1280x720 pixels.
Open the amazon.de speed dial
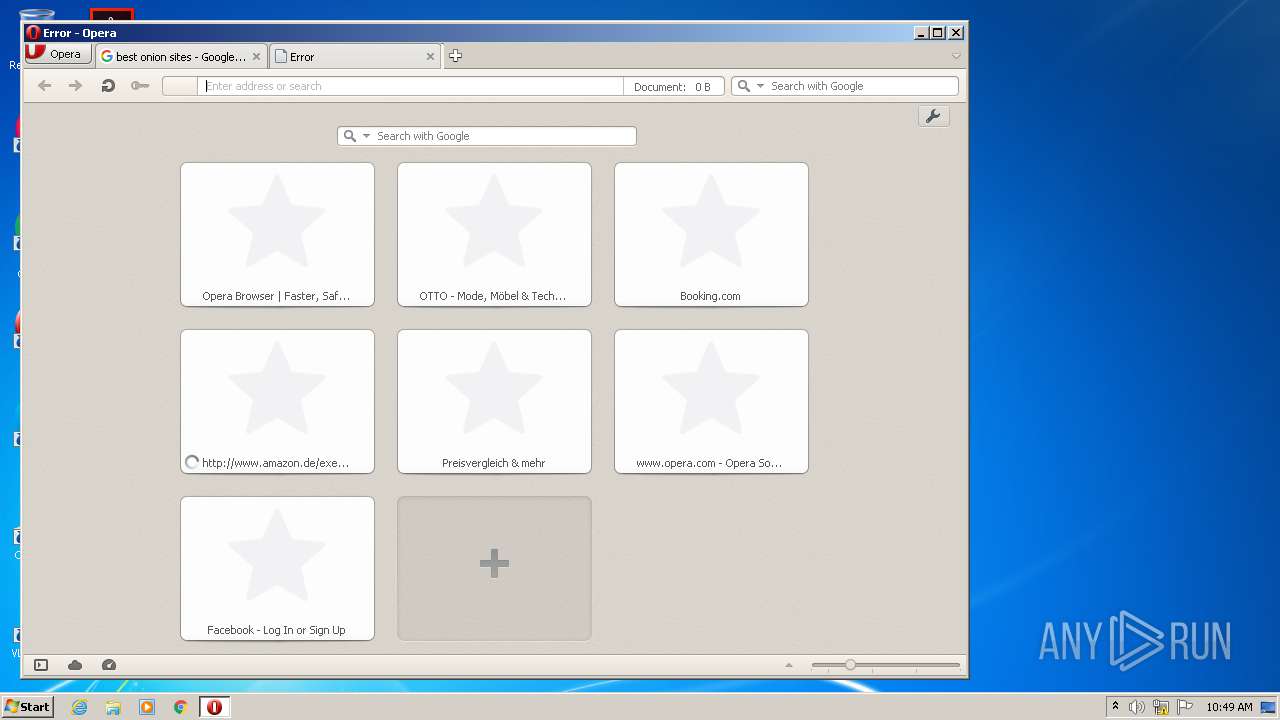tap(277, 401)
